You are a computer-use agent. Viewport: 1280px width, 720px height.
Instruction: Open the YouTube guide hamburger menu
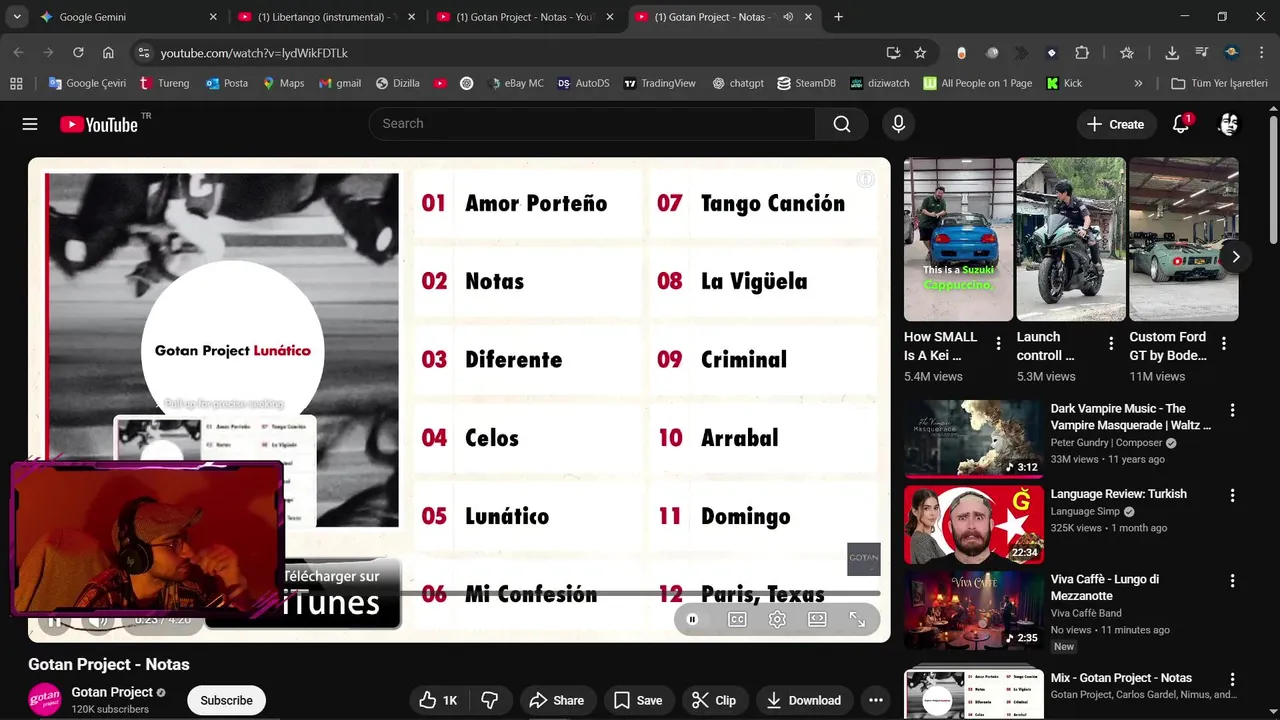30,124
